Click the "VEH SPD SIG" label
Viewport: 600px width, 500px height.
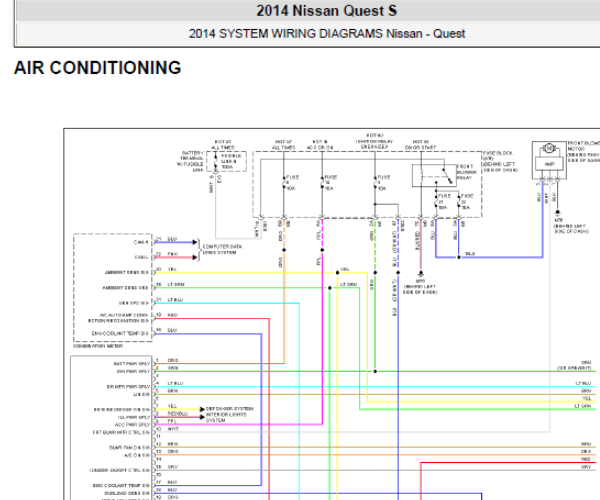click(x=134, y=303)
